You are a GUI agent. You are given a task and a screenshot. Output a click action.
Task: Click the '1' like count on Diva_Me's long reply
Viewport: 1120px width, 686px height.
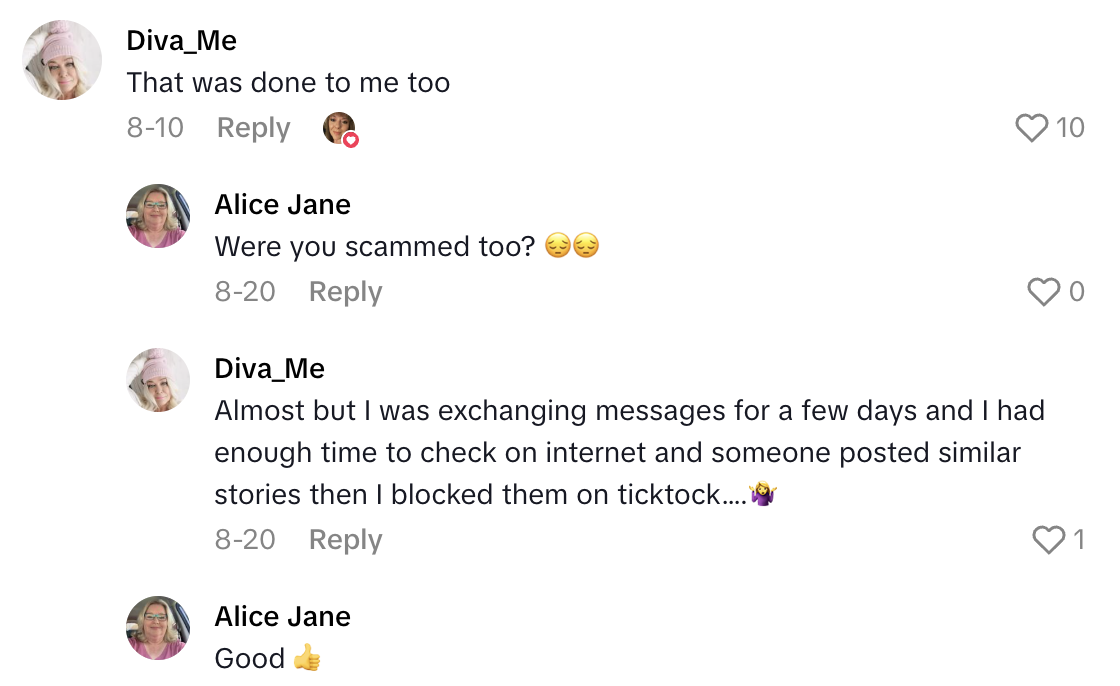coord(1080,540)
